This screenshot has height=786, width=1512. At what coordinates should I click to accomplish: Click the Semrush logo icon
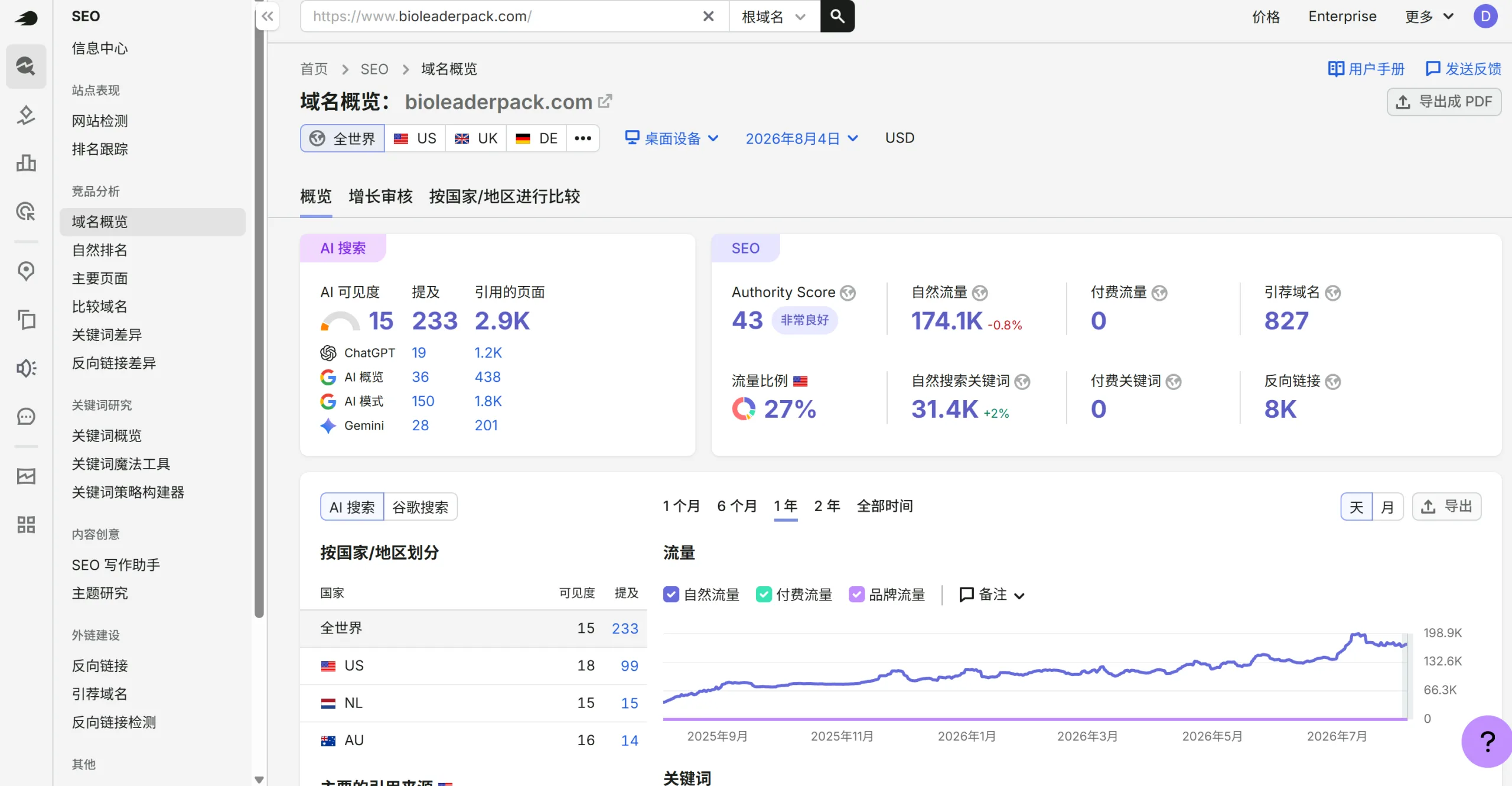(26, 18)
